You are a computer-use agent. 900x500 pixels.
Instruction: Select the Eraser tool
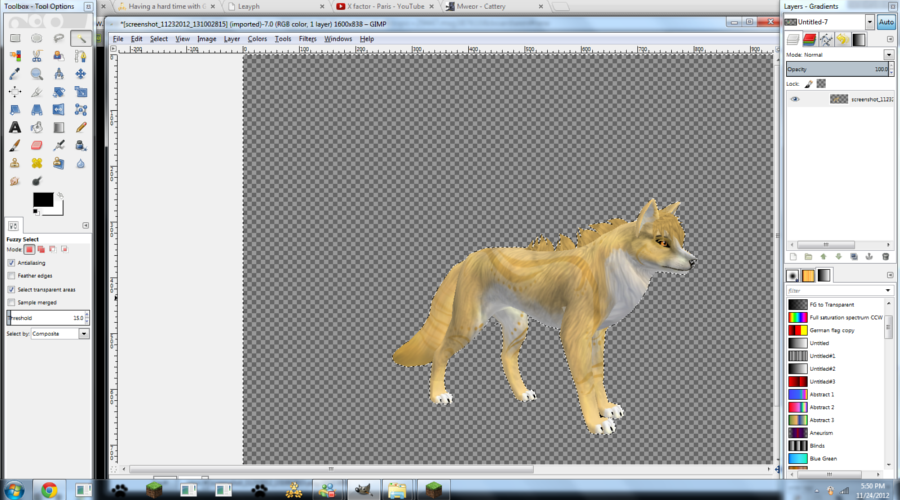point(37,146)
